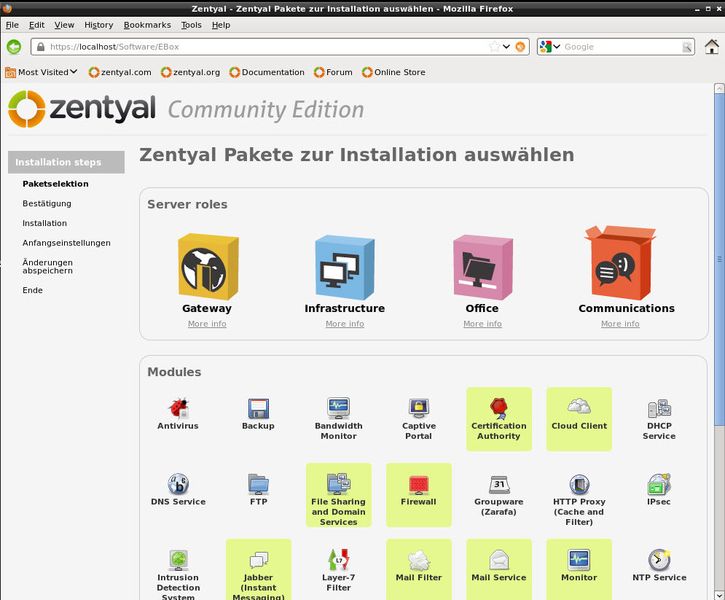
Task: Pick the Backup module floppy icon
Action: pos(258,409)
